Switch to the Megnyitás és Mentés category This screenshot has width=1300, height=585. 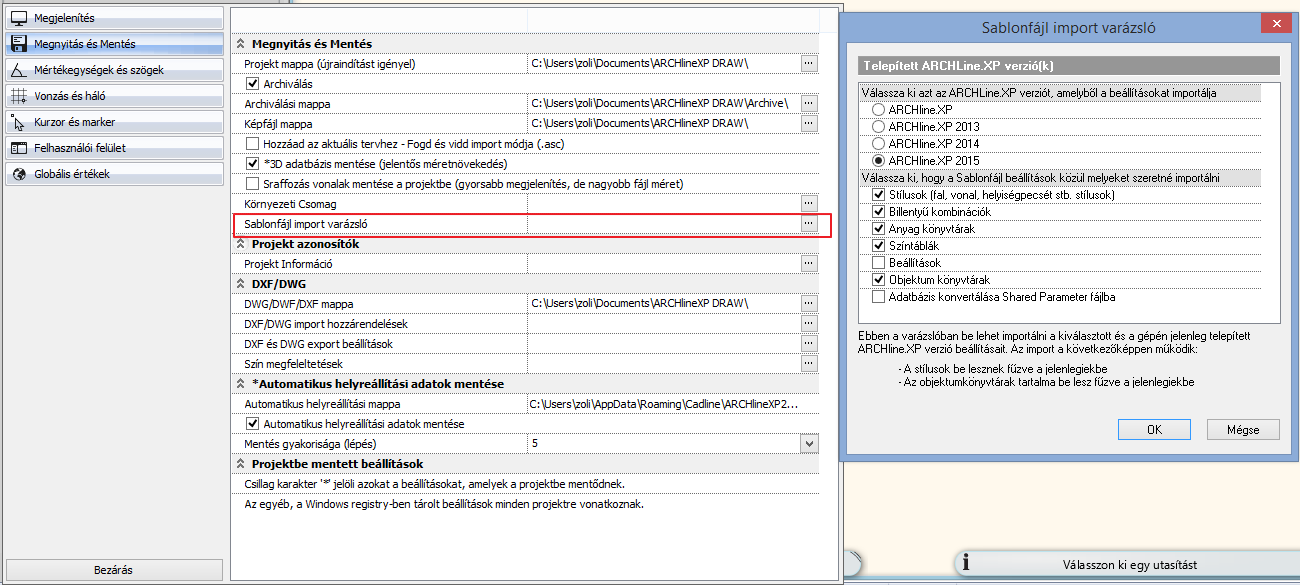click(113, 44)
